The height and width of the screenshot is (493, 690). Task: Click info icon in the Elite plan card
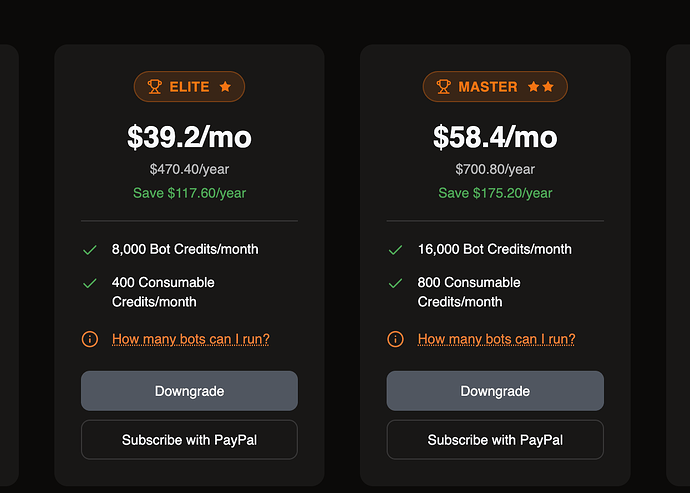point(90,339)
